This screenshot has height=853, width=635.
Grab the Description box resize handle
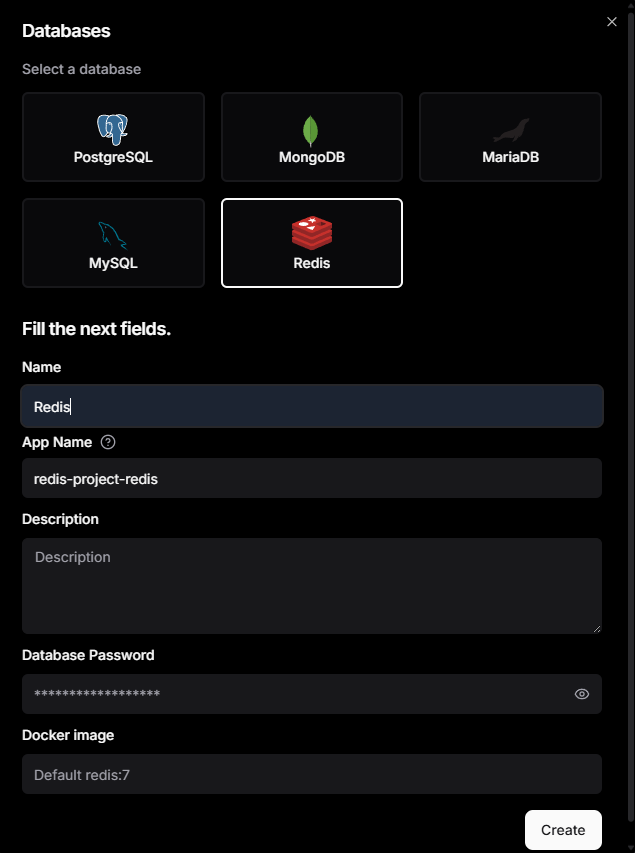(x=597, y=628)
